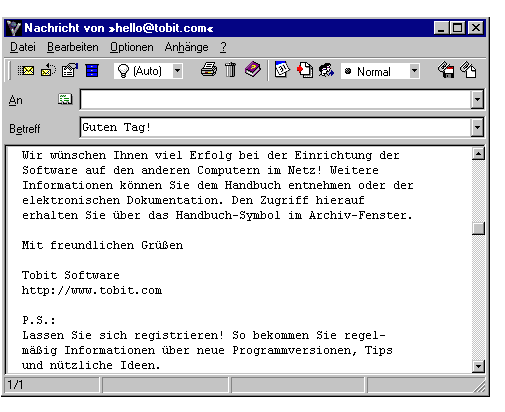Open the An recipient field dropdown arrow

pos(477,99)
